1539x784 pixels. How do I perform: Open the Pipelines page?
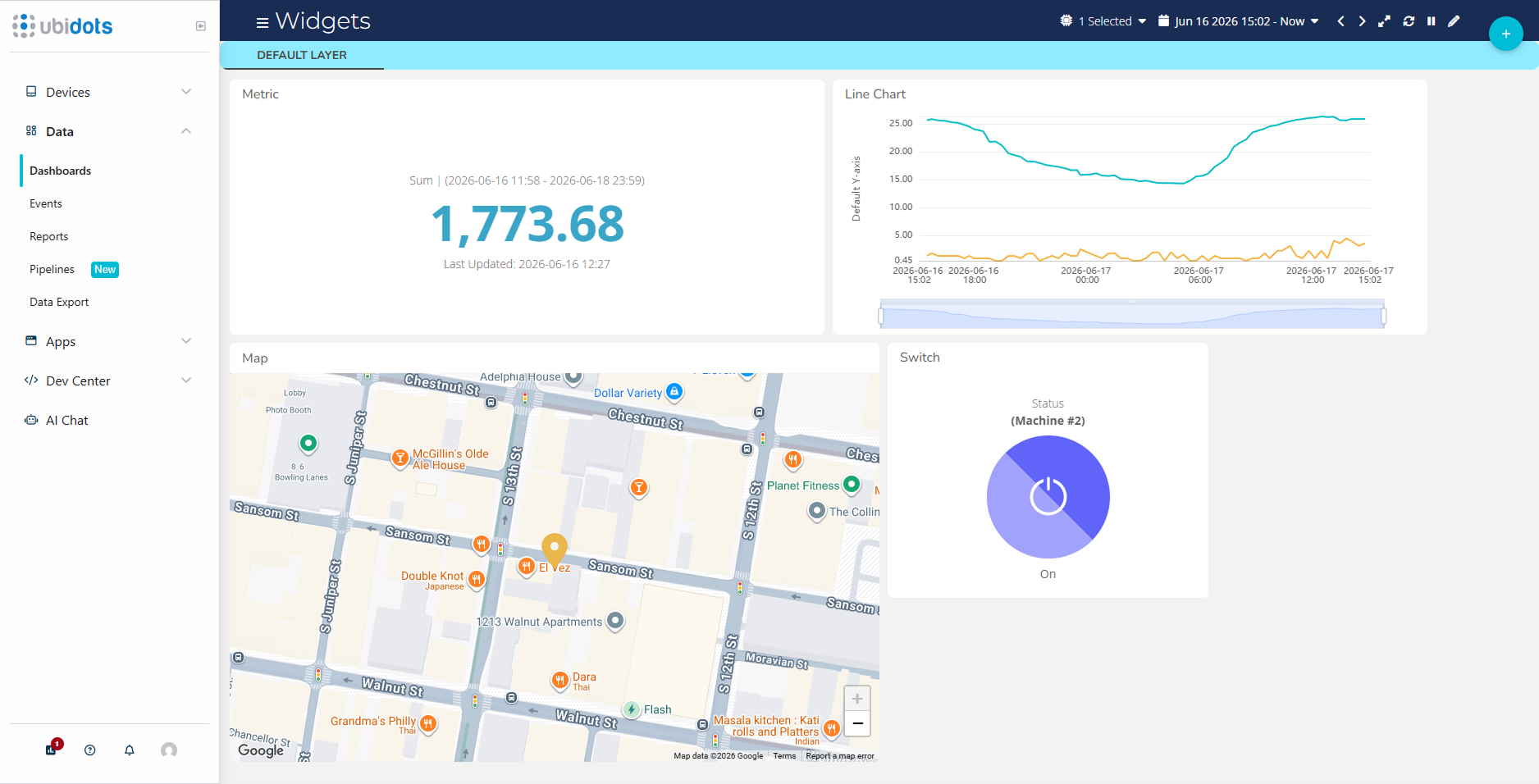tap(53, 269)
